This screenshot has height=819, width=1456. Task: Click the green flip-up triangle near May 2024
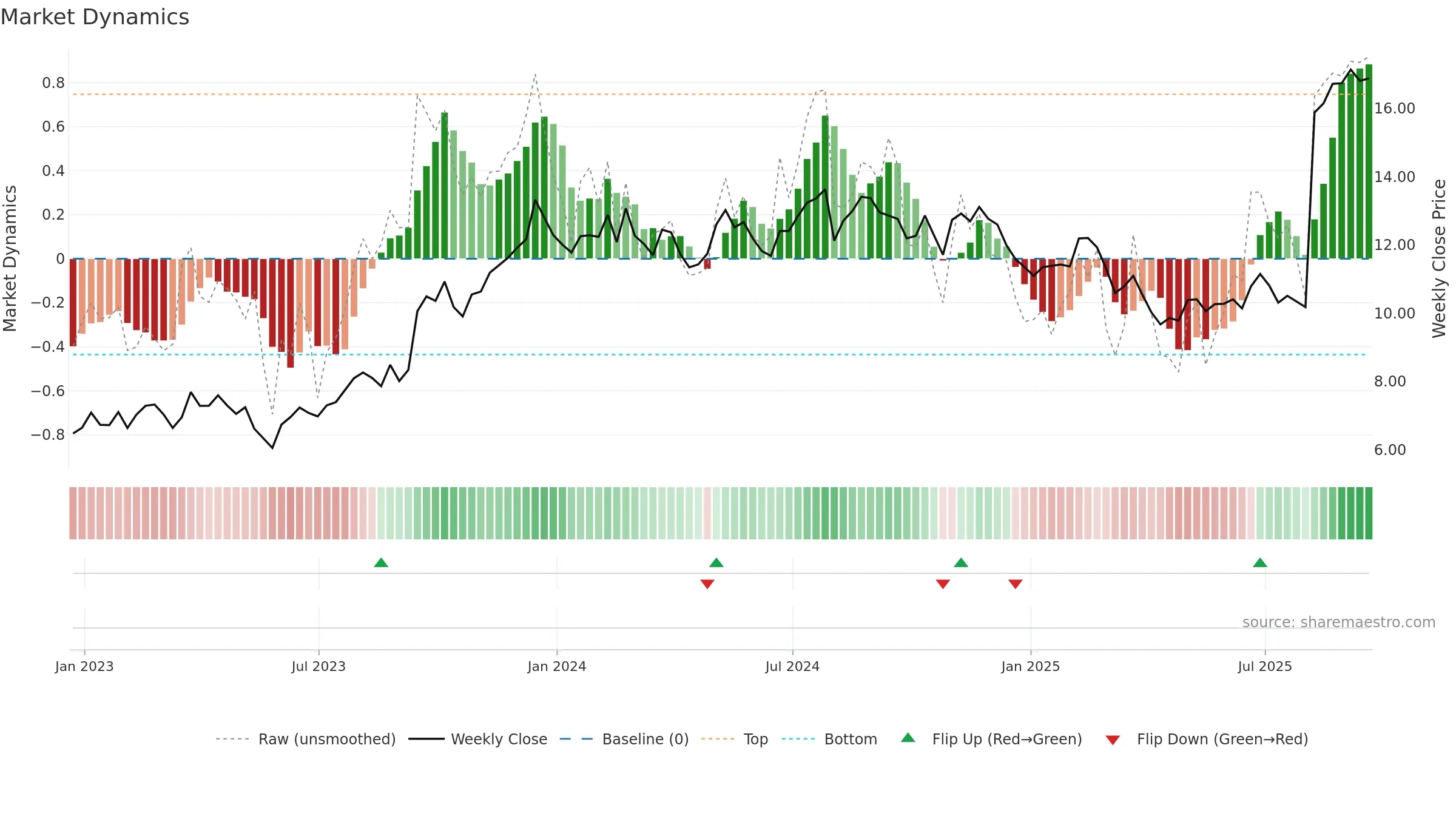tap(716, 562)
